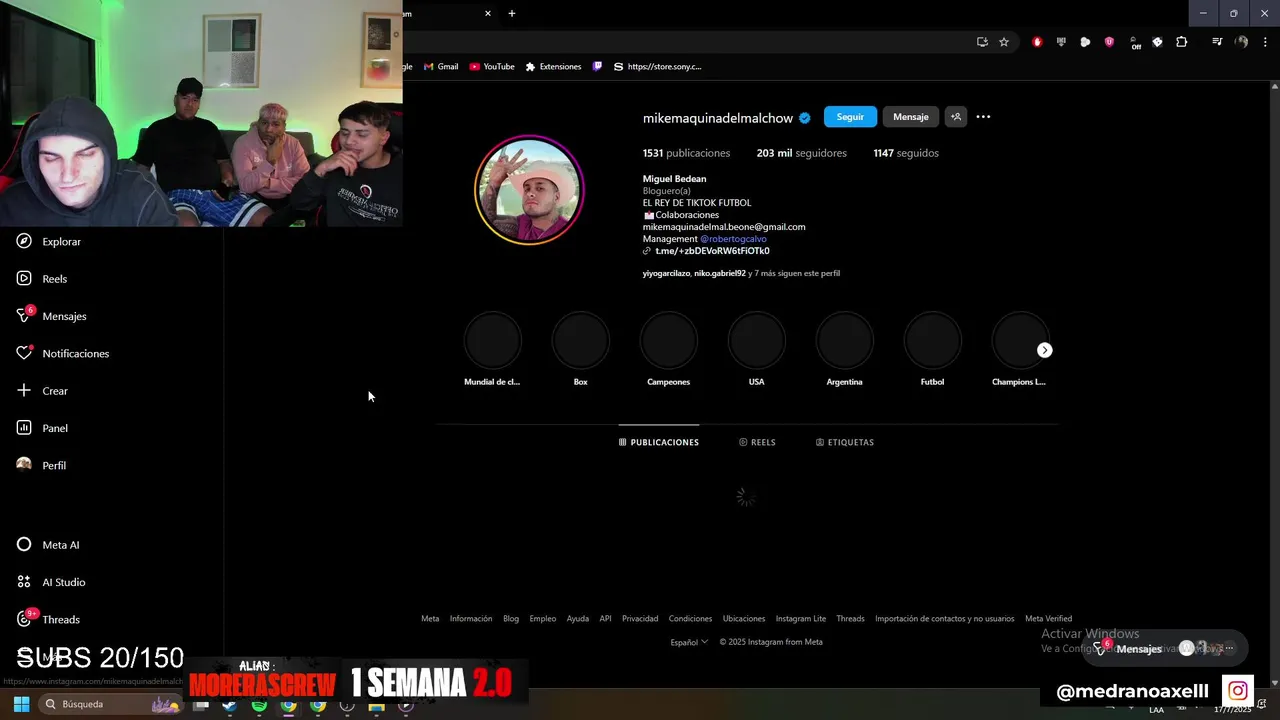This screenshot has height=720, width=1280.
Task: Open the Gmail bookmark
Action: (x=441, y=67)
